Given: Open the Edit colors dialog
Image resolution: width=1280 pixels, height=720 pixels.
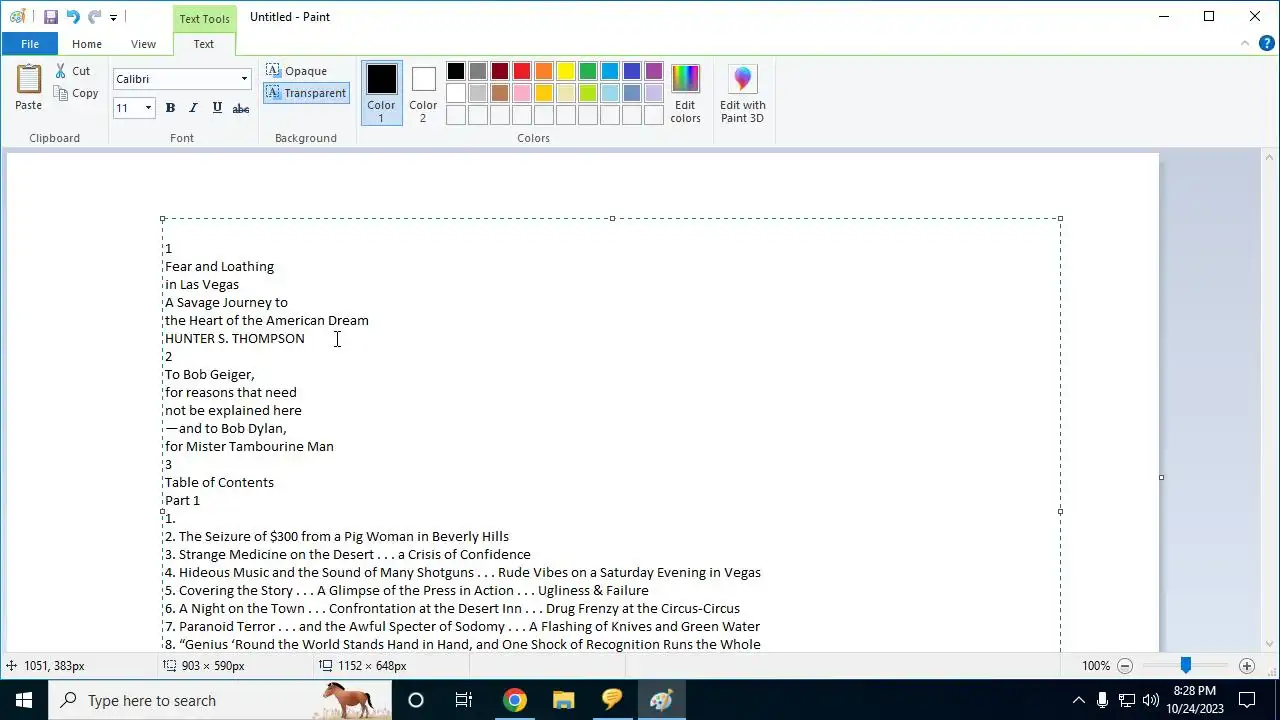Looking at the screenshot, I should 685,93.
